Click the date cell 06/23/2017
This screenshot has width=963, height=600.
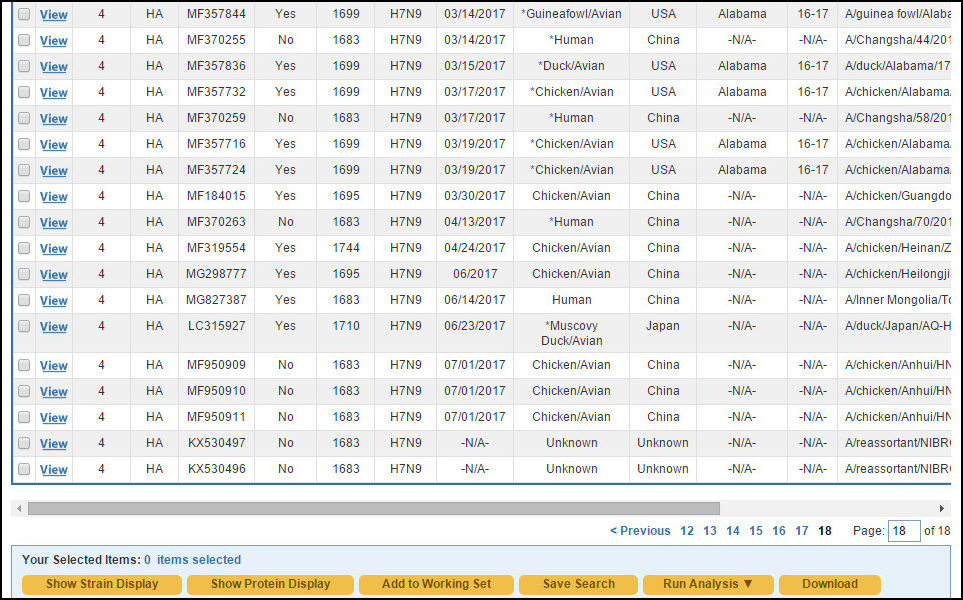click(x=475, y=326)
